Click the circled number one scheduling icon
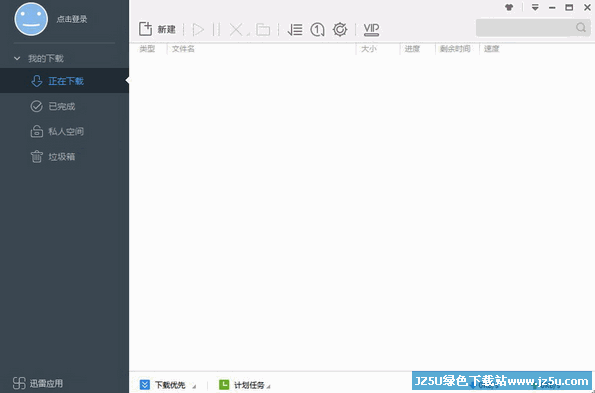595x393 pixels. [x=317, y=29]
